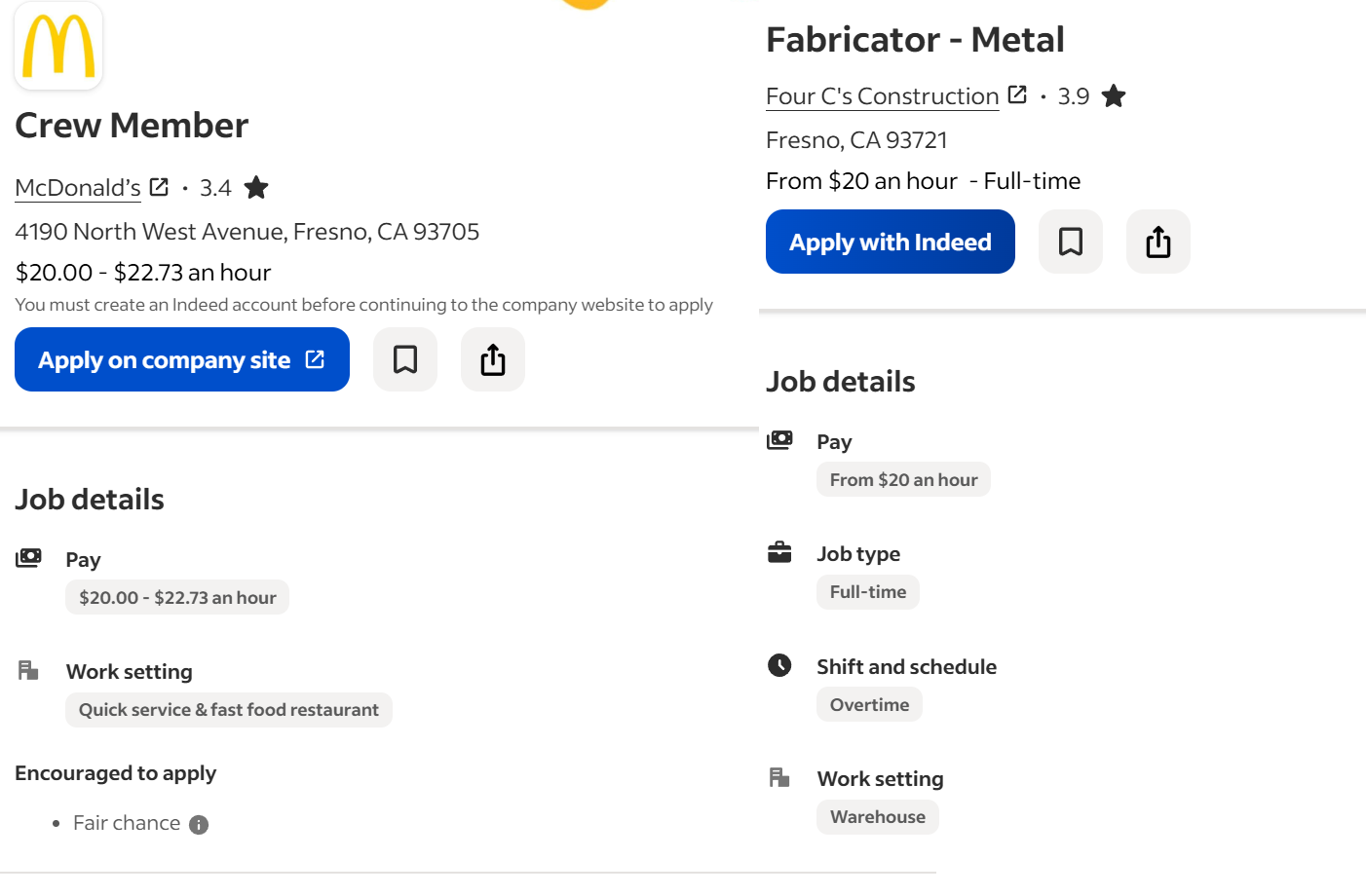1366x896 pixels.
Task: Select the Warehouse work setting chip
Action: point(878,817)
